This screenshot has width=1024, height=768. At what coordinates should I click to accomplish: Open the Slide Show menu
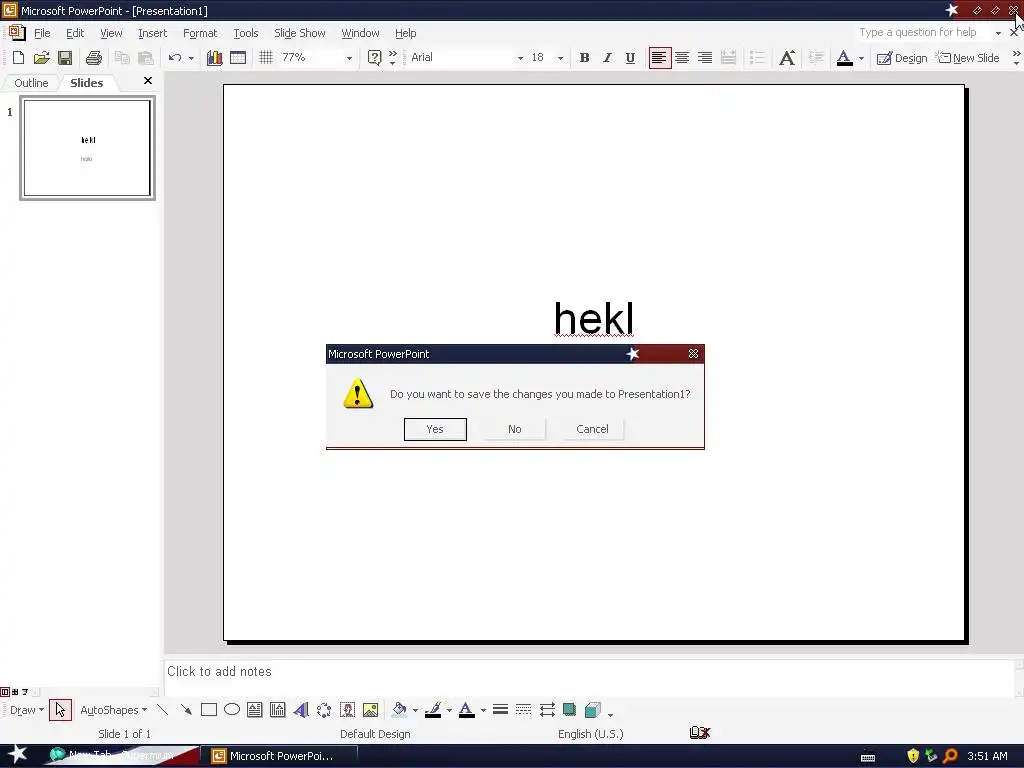tap(299, 33)
